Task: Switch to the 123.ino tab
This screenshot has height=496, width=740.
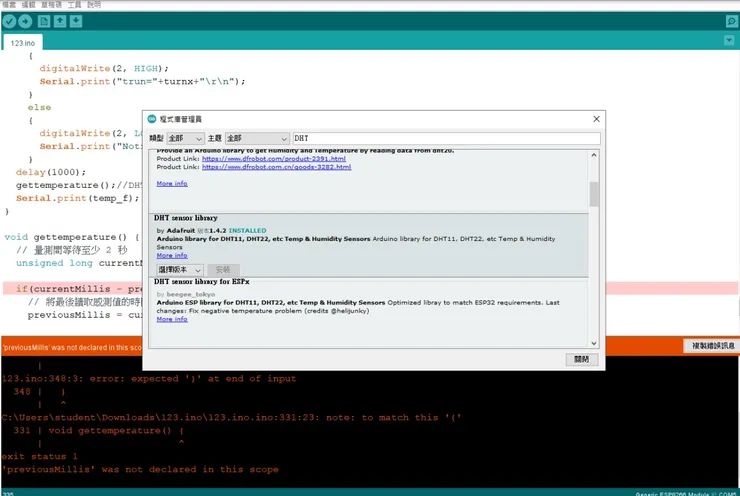Action: (x=23, y=43)
